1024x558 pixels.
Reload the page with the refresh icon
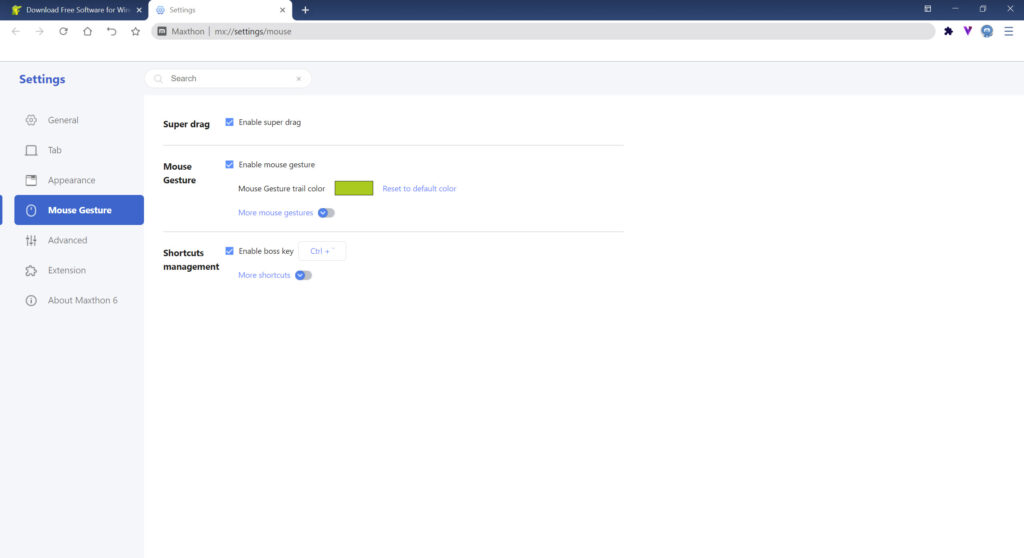pyautogui.click(x=63, y=31)
